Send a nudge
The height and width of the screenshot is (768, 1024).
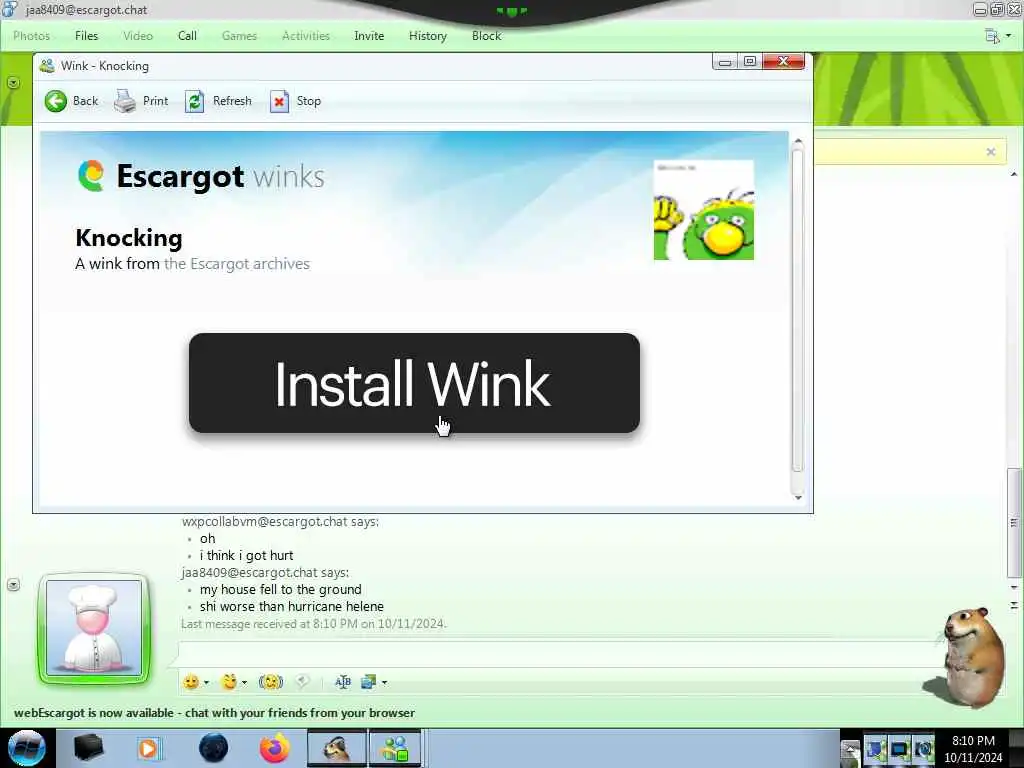click(270, 682)
